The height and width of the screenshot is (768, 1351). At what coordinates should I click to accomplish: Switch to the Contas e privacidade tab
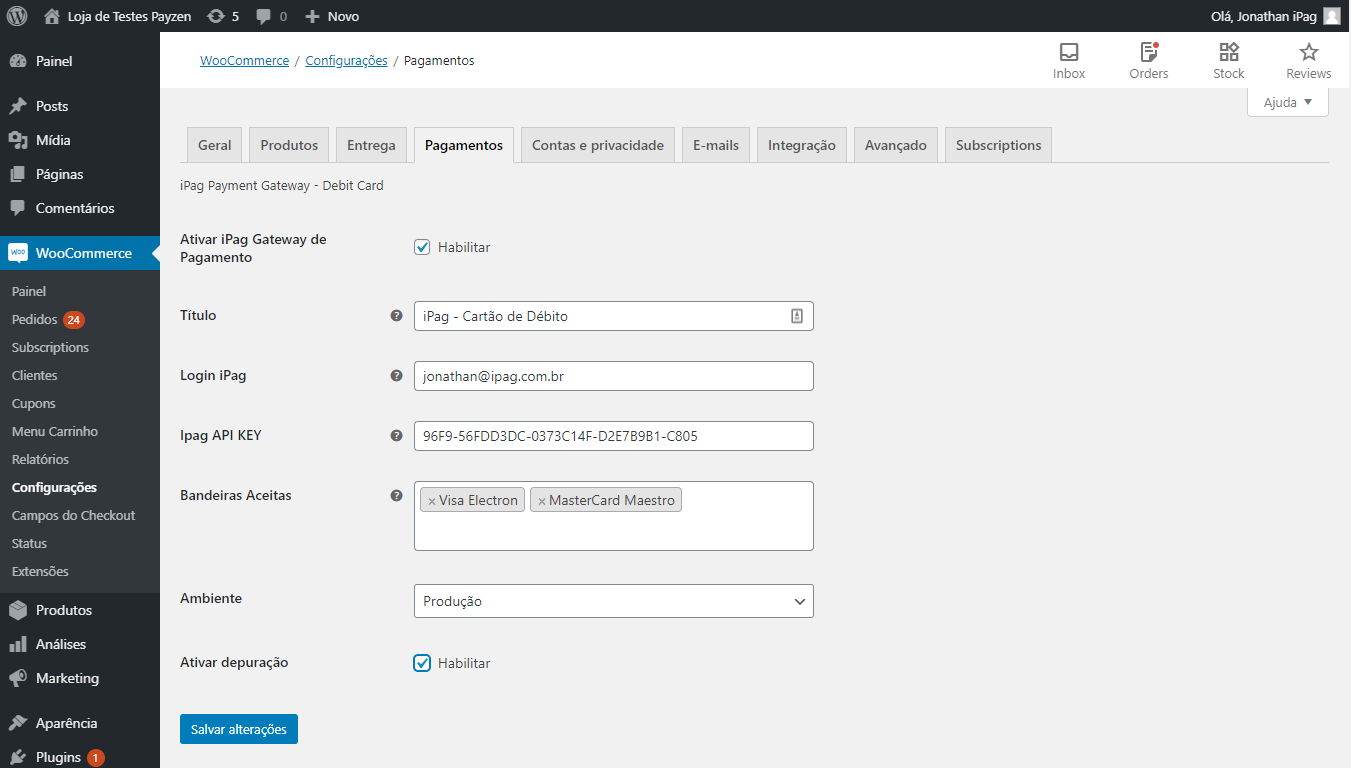tap(598, 145)
